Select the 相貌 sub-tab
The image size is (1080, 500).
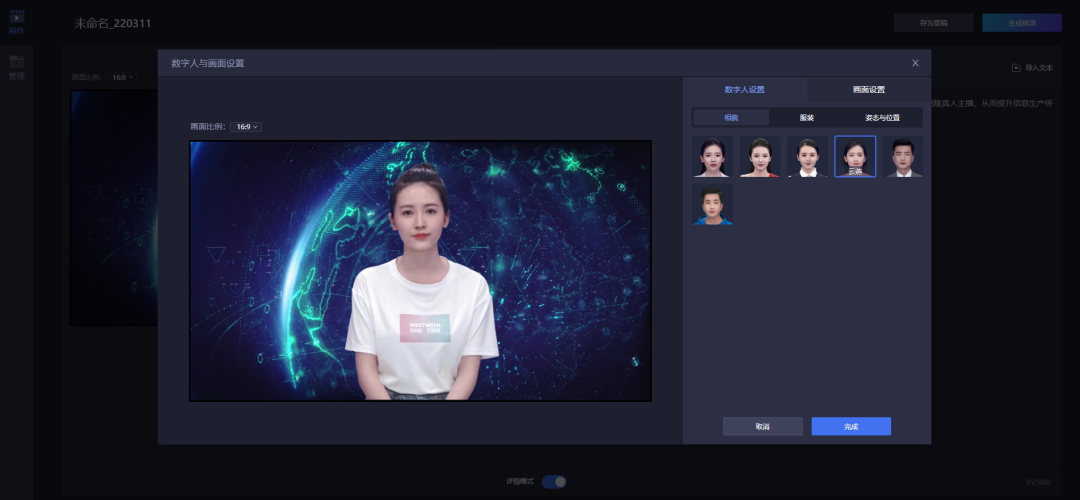pyautogui.click(x=731, y=118)
